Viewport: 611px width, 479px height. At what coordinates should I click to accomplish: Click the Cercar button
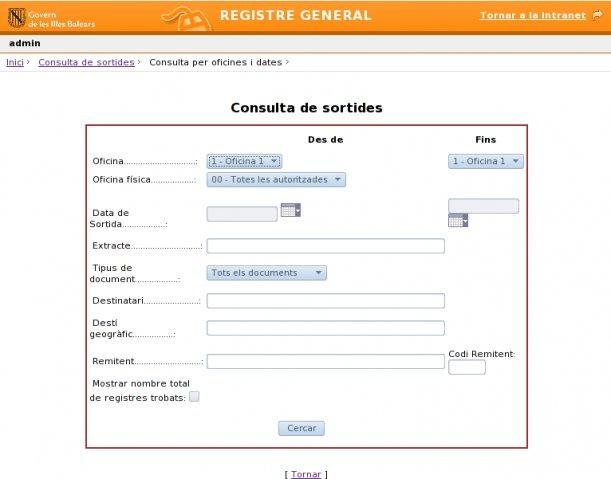301,428
